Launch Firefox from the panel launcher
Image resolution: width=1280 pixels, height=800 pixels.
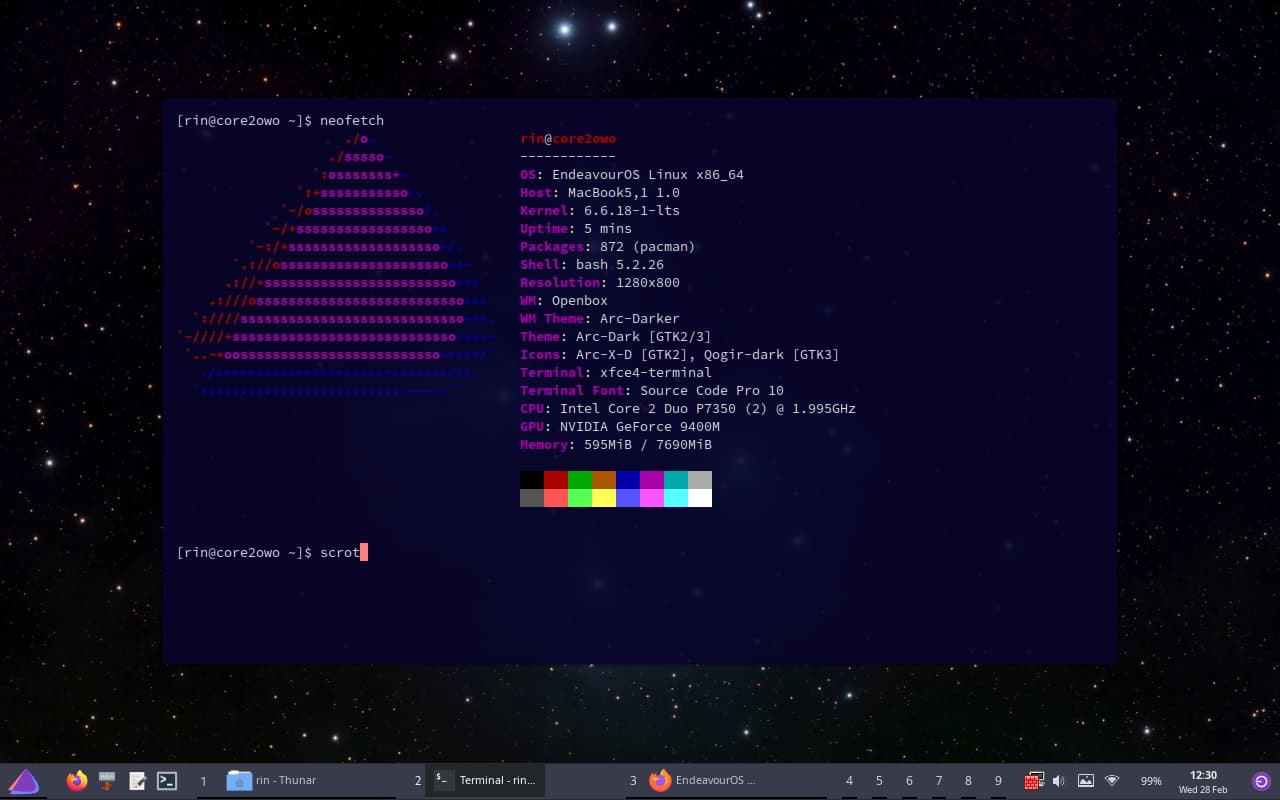(x=77, y=781)
